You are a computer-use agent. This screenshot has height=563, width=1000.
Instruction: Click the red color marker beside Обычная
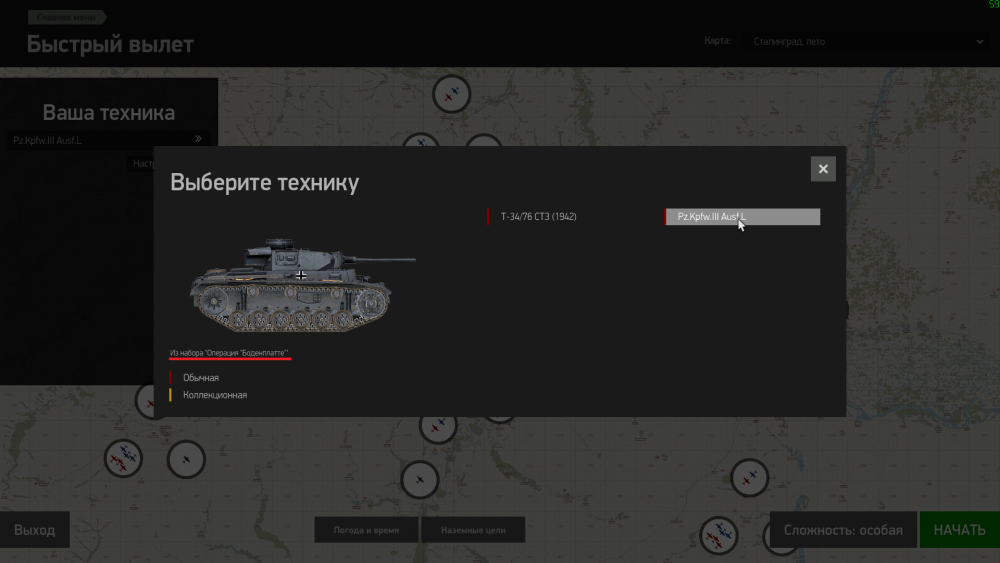pyautogui.click(x=170, y=377)
